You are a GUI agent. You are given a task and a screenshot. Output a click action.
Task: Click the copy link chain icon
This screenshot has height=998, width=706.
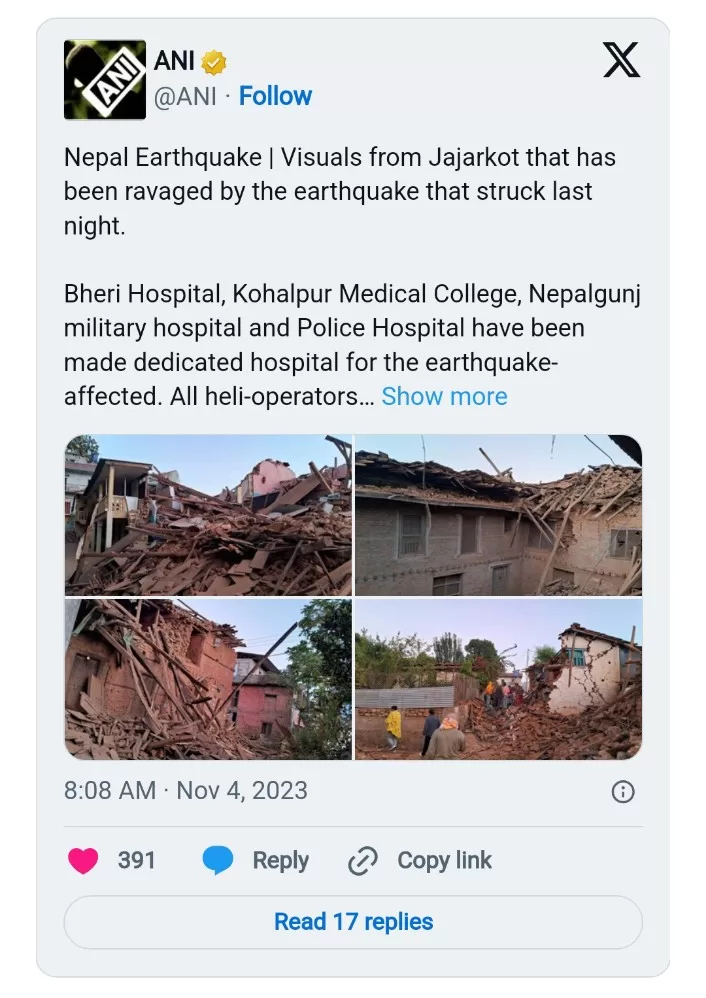(x=362, y=861)
